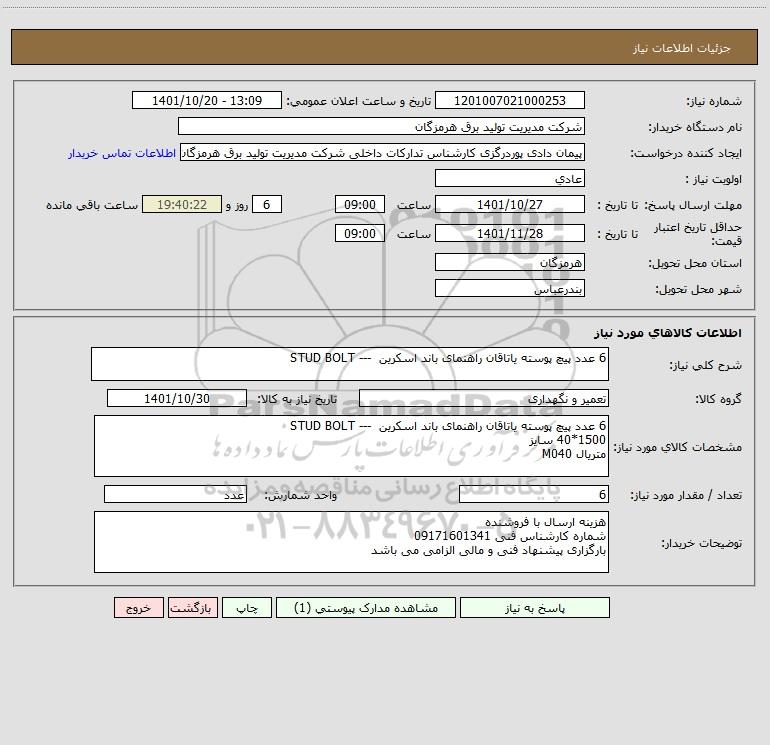Click delivery province field 'هرمزگان'
770x745 pixels.
(510, 263)
